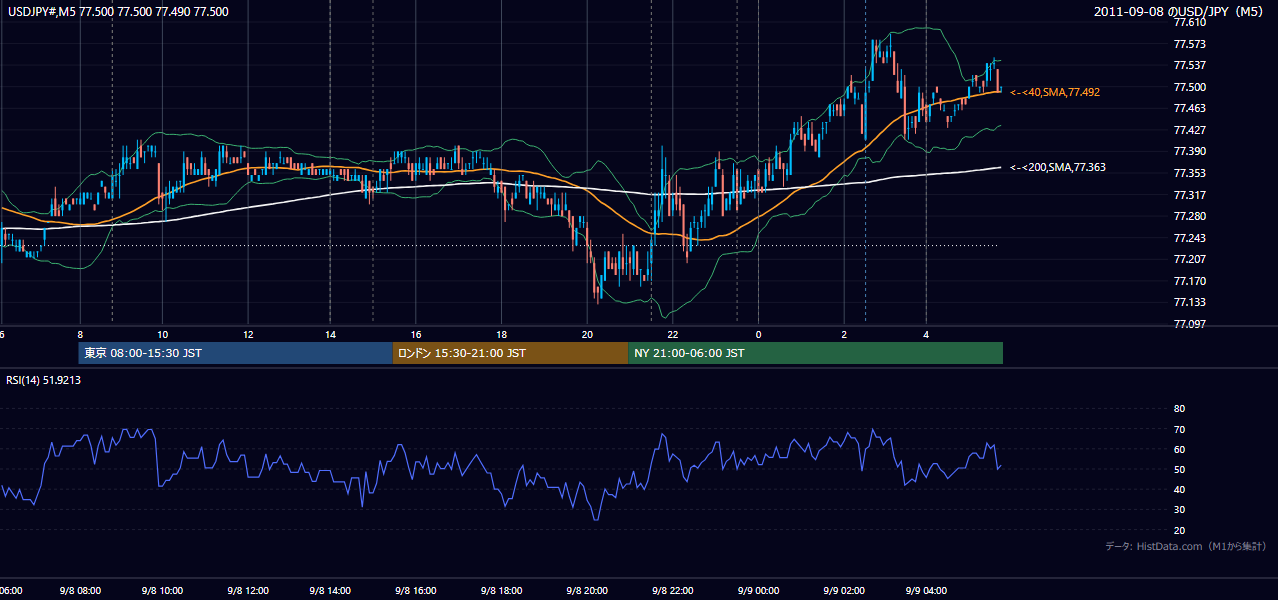Click hour marker 10 under price chart
This screenshot has width=1278, height=600.
pos(162,335)
